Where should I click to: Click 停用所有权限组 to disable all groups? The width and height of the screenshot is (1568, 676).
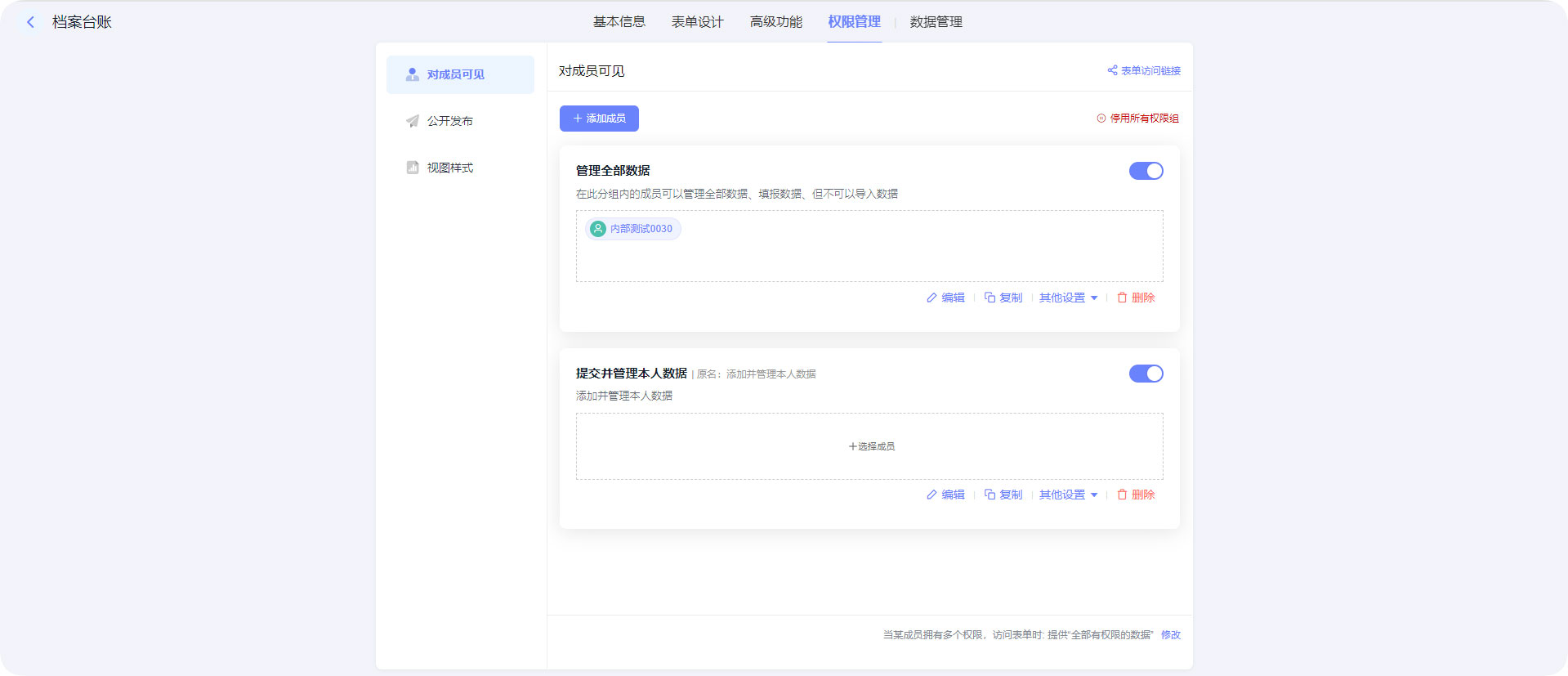coord(1137,119)
